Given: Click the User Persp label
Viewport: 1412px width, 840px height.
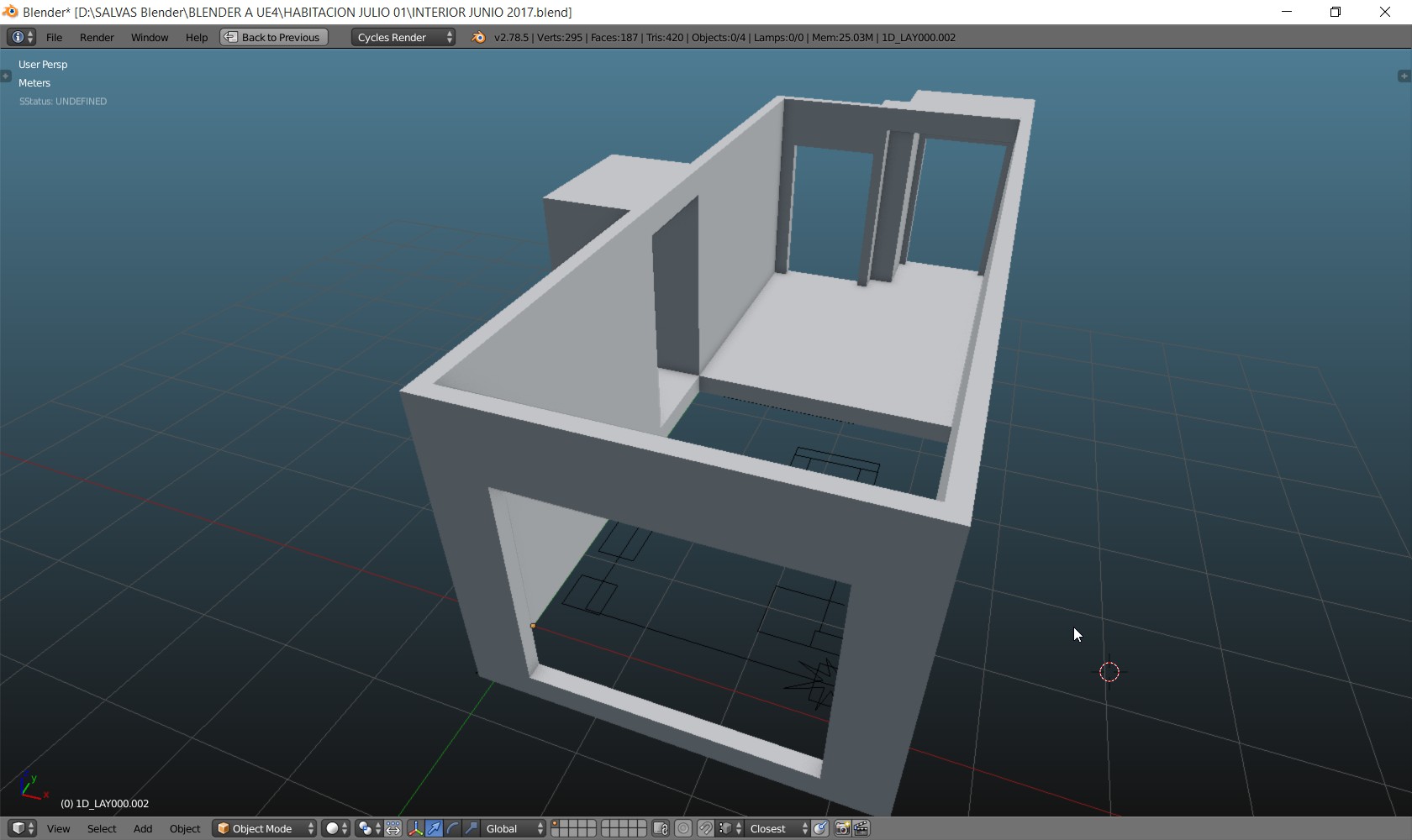Looking at the screenshot, I should click(x=43, y=65).
